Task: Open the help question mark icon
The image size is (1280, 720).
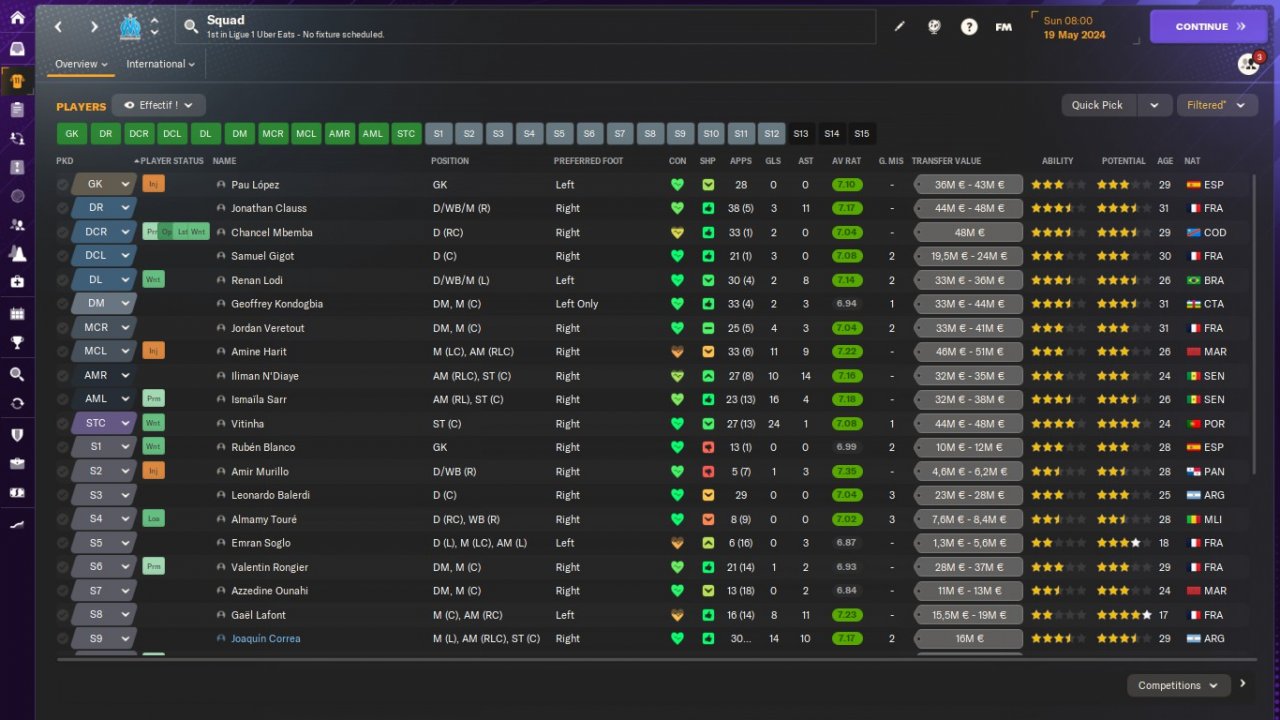Action: pos(969,27)
